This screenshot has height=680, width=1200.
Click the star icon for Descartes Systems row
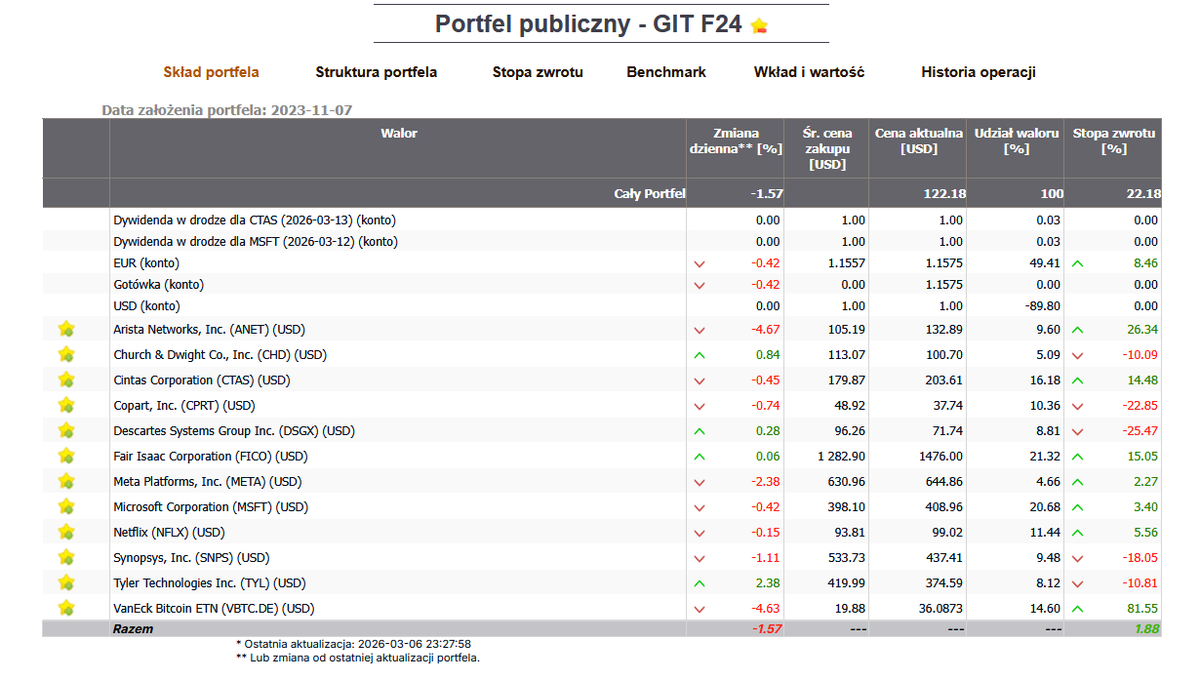pyautogui.click(x=66, y=430)
